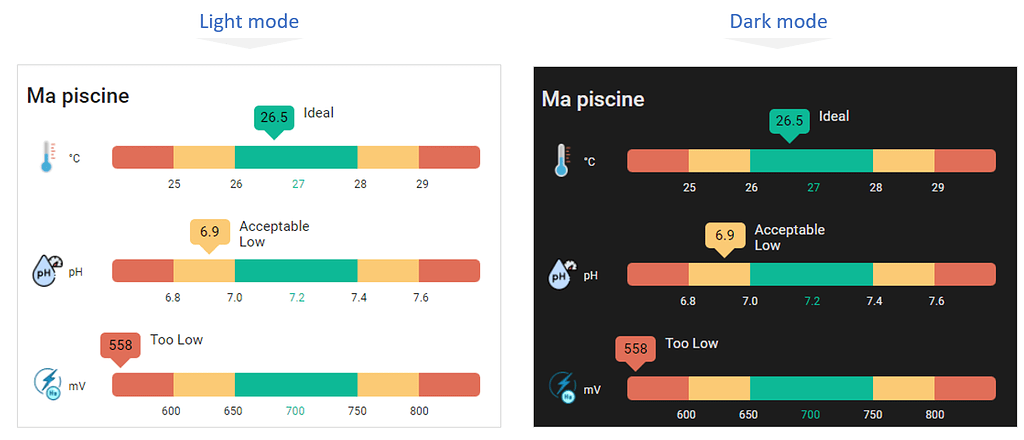Image resolution: width=1024 pixels, height=440 pixels.
Task: Click the Acceptable Low label in light mode
Action: (x=274, y=234)
